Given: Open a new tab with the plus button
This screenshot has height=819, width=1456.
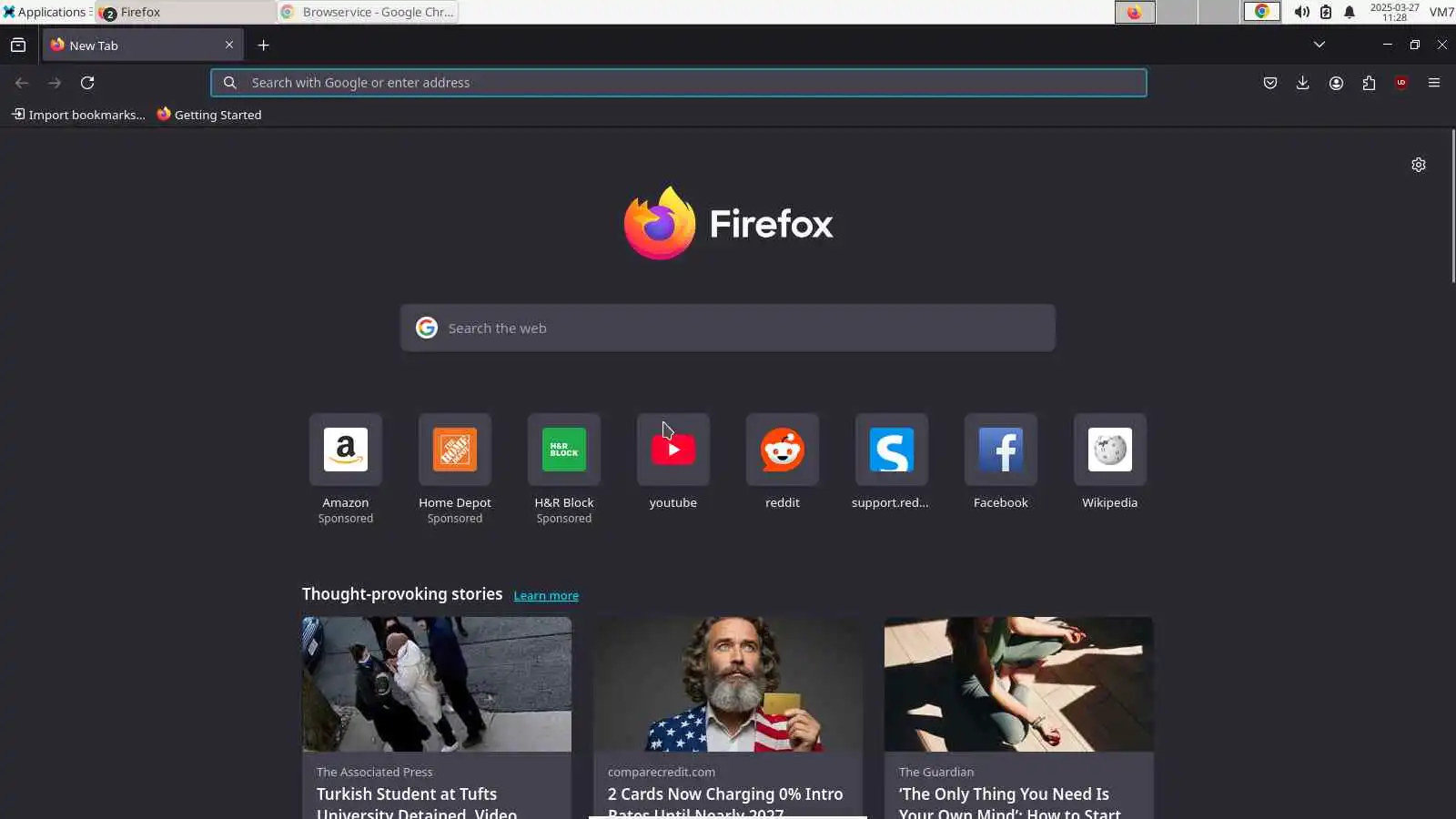Looking at the screenshot, I should (263, 45).
